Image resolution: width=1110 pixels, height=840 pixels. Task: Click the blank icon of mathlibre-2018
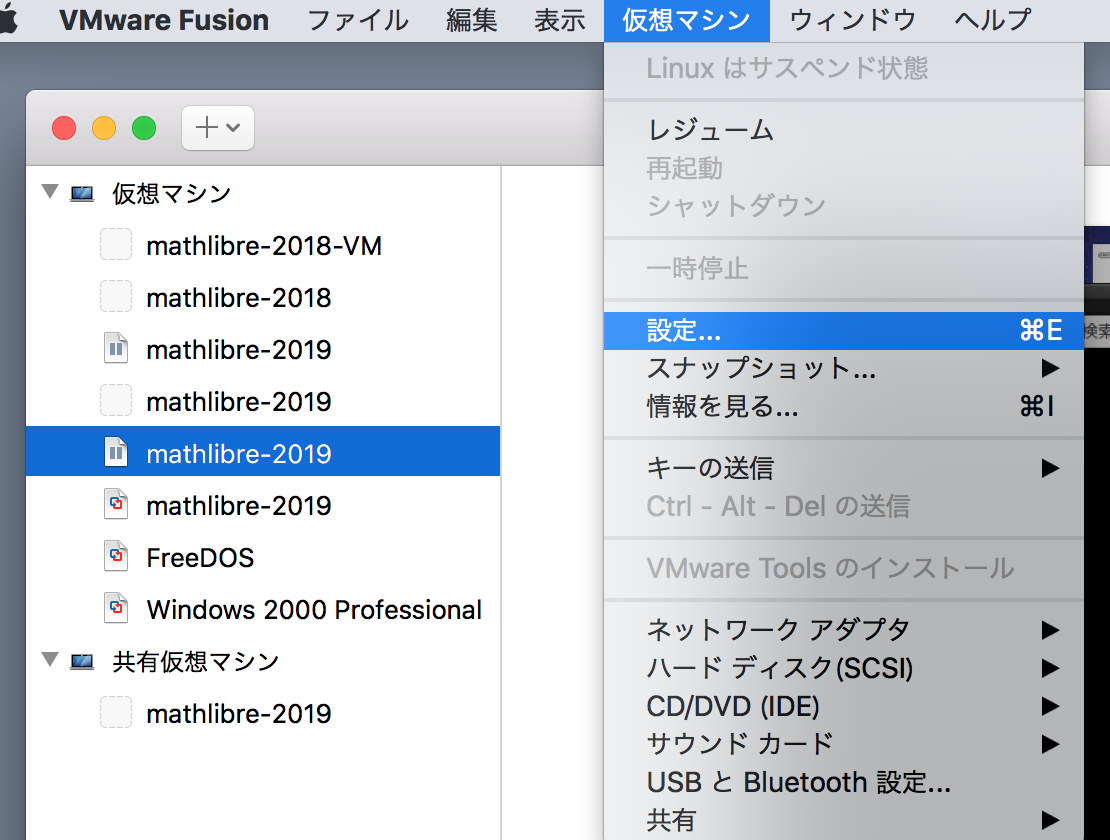click(115, 296)
